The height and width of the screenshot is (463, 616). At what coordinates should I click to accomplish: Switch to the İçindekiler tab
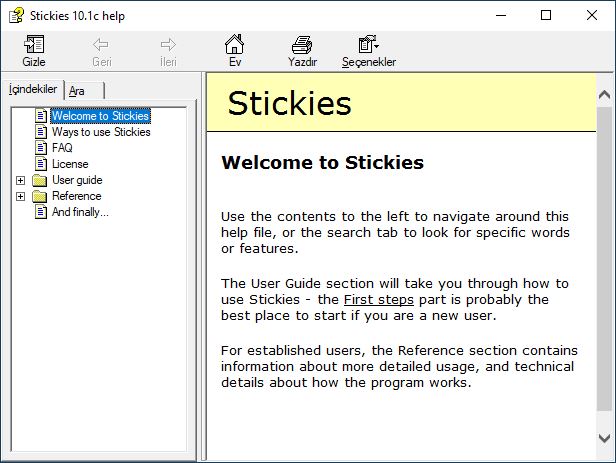click(33, 89)
